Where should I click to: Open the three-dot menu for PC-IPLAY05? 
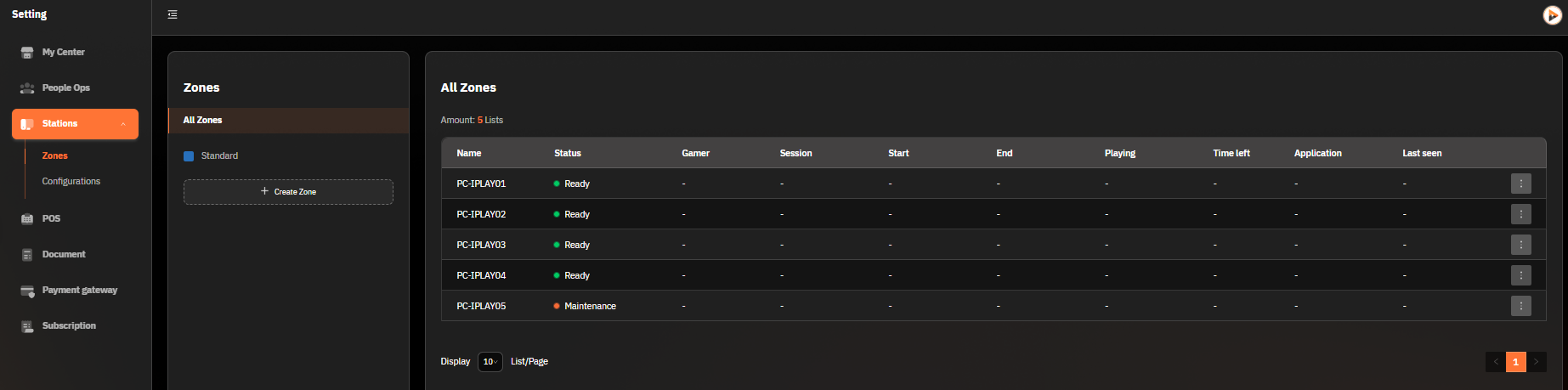tap(1521, 306)
